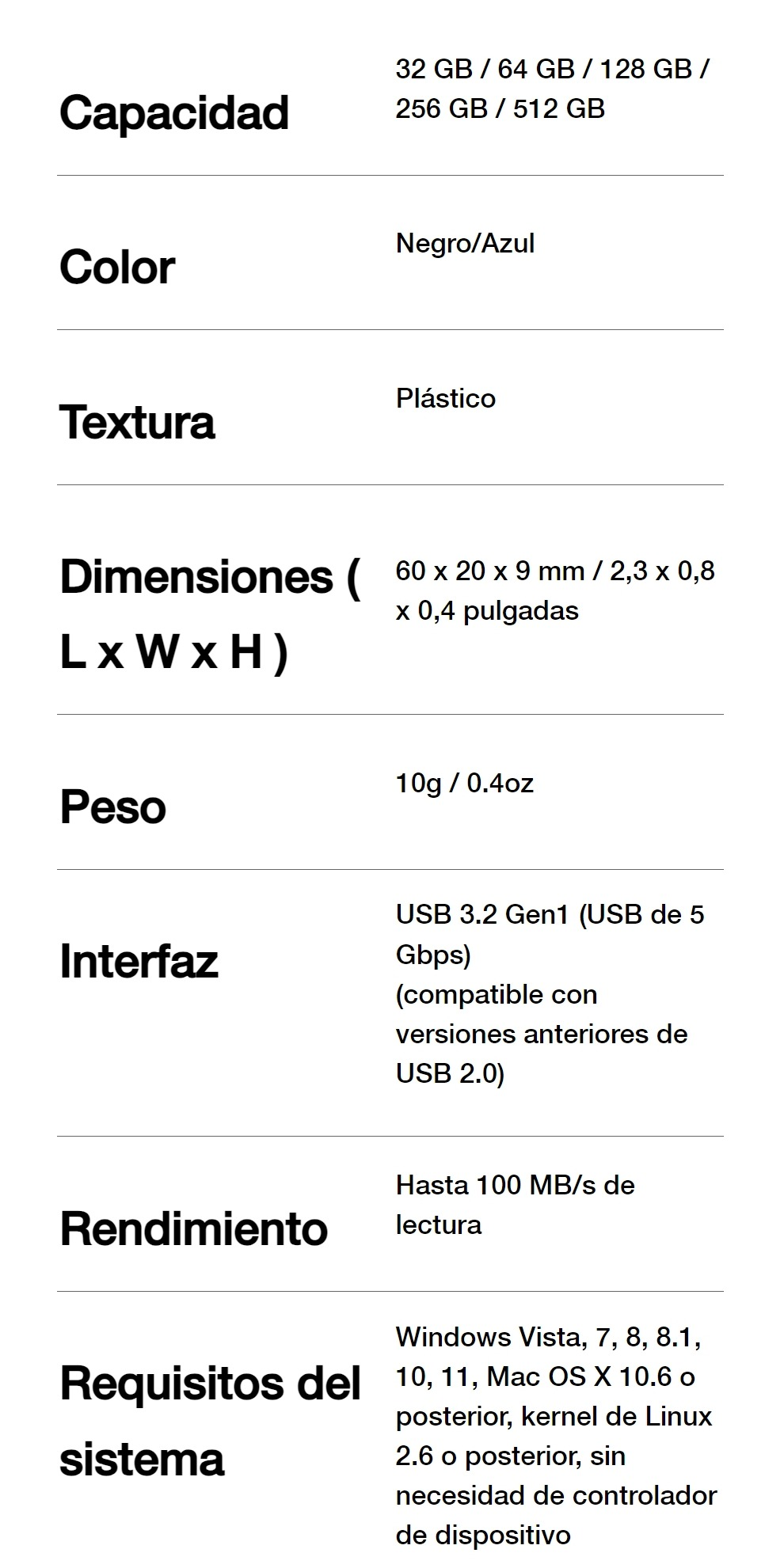Click the word pulgadas
The width and height of the screenshot is (784, 1568).
pyautogui.click(x=520, y=610)
